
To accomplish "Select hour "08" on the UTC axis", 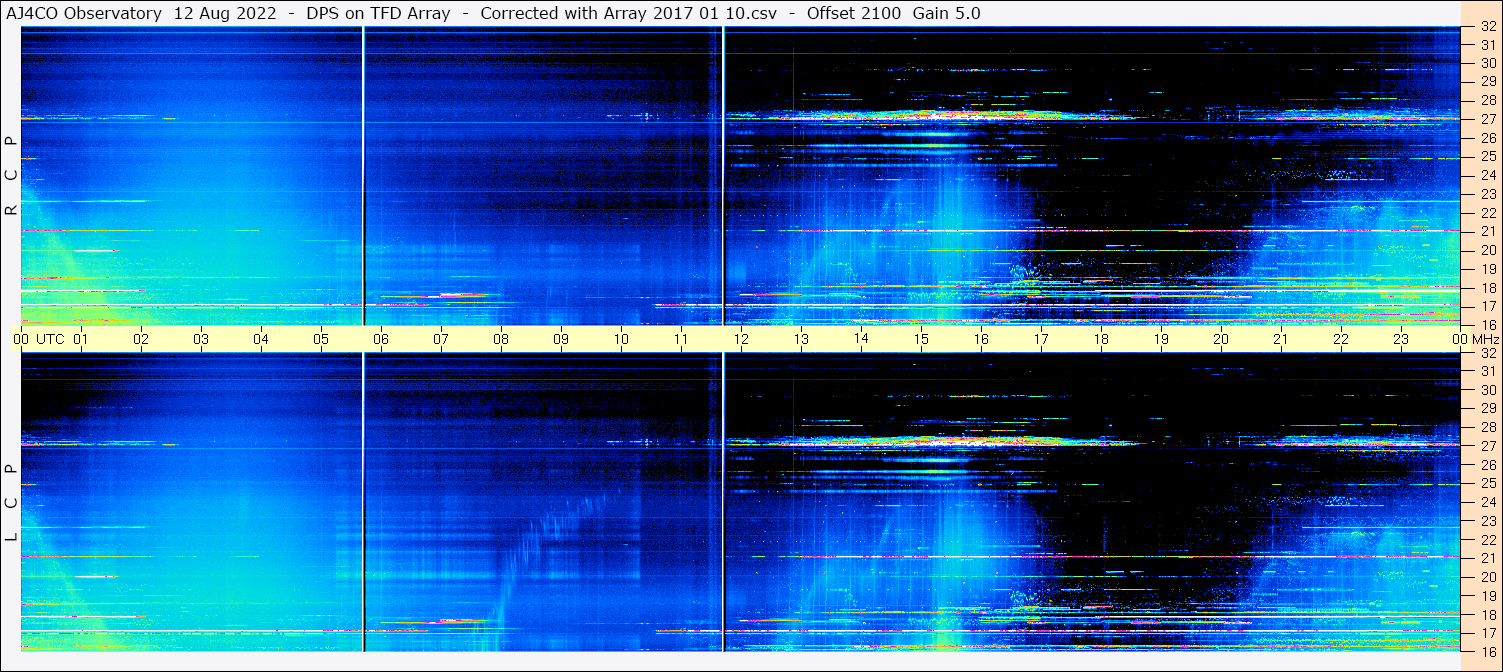I will click(501, 339).
